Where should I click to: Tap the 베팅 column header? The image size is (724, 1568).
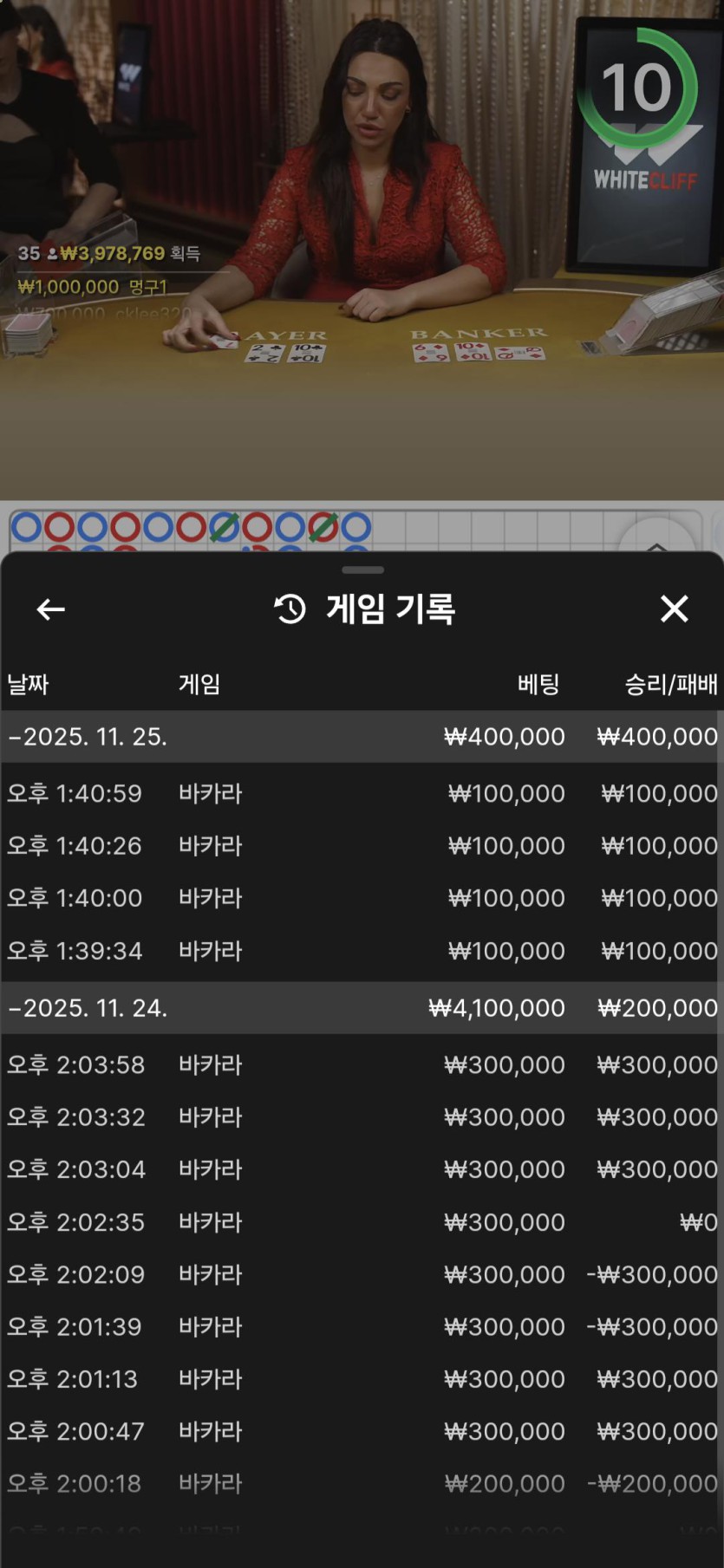click(538, 685)
